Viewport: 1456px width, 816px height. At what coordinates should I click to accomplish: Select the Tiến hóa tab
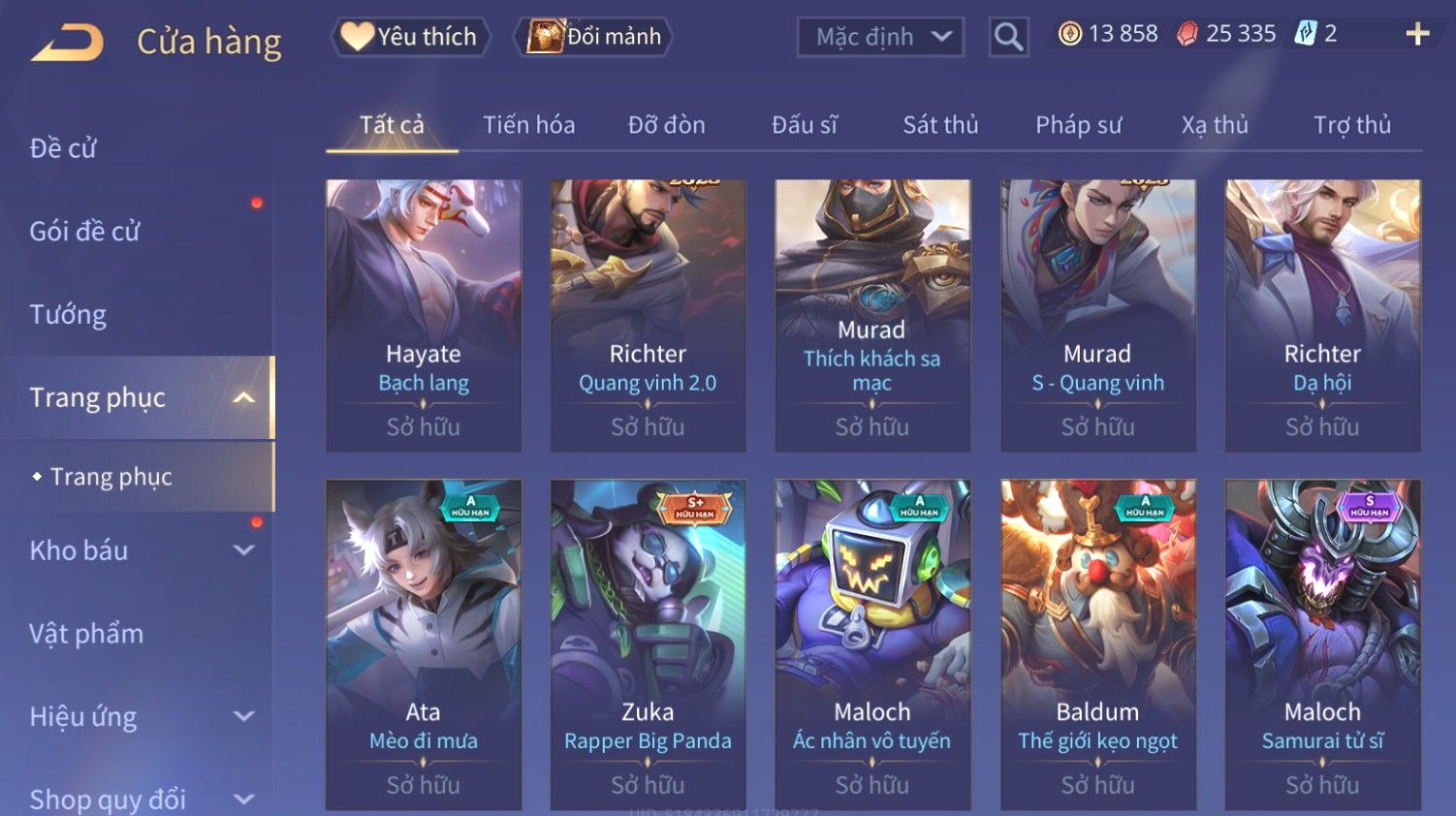point(528,124)
